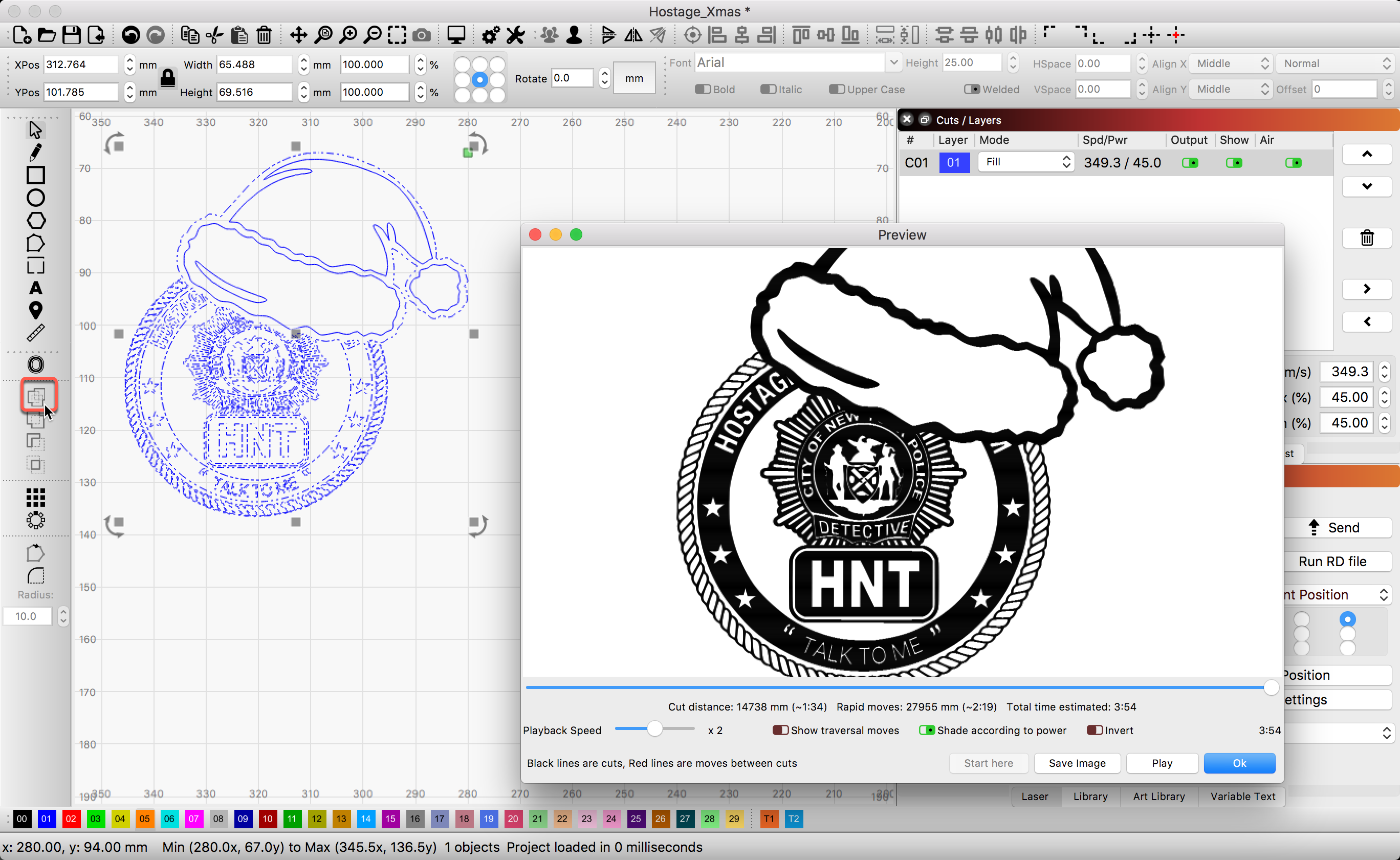1400x860 pixels.
Task: Click the Offset Shapes tool
Action: coord(35,364)
